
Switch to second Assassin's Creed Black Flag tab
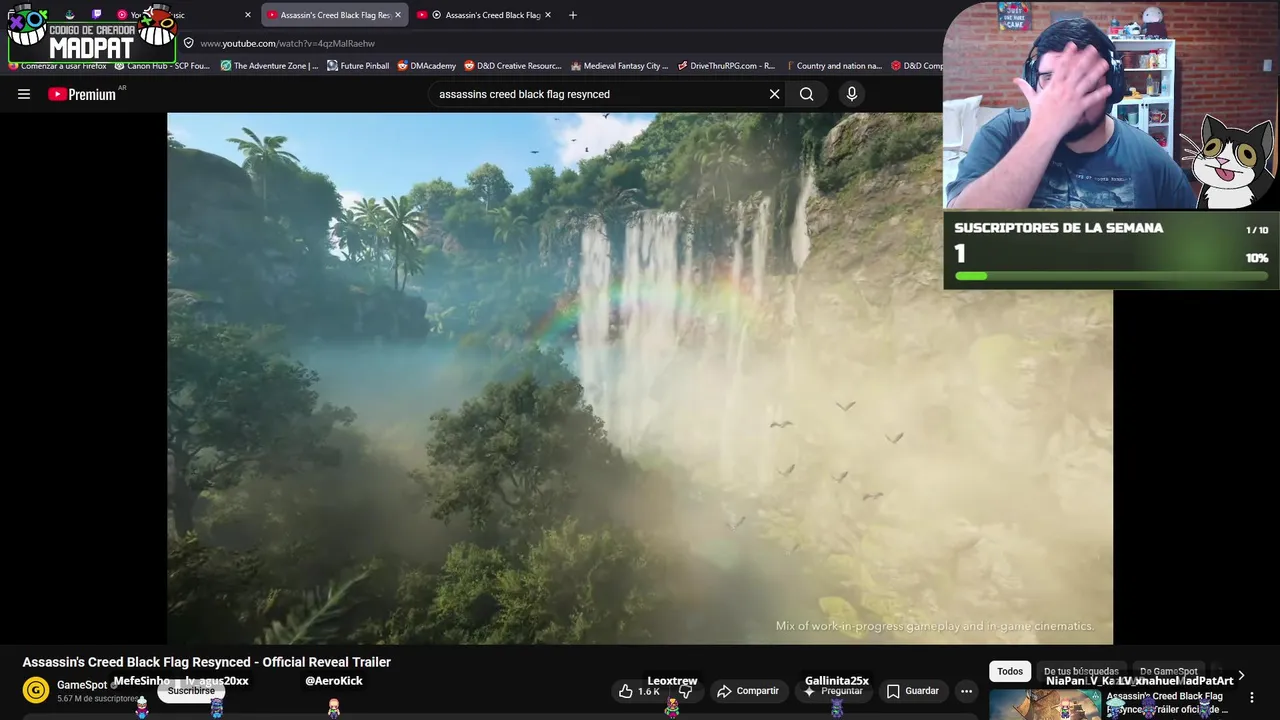486,15
